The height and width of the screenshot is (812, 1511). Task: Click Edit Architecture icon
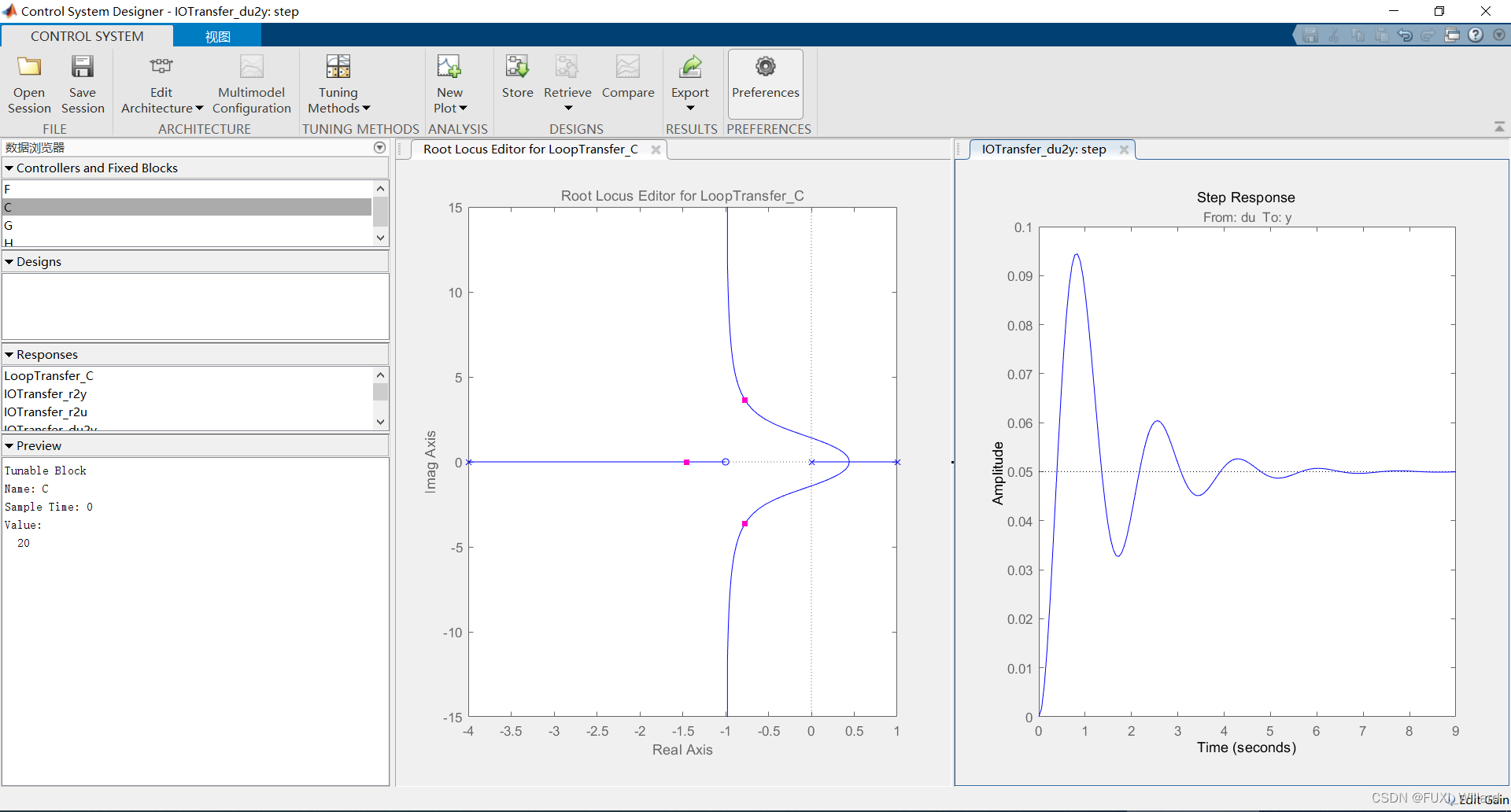[x=161, y=67]
